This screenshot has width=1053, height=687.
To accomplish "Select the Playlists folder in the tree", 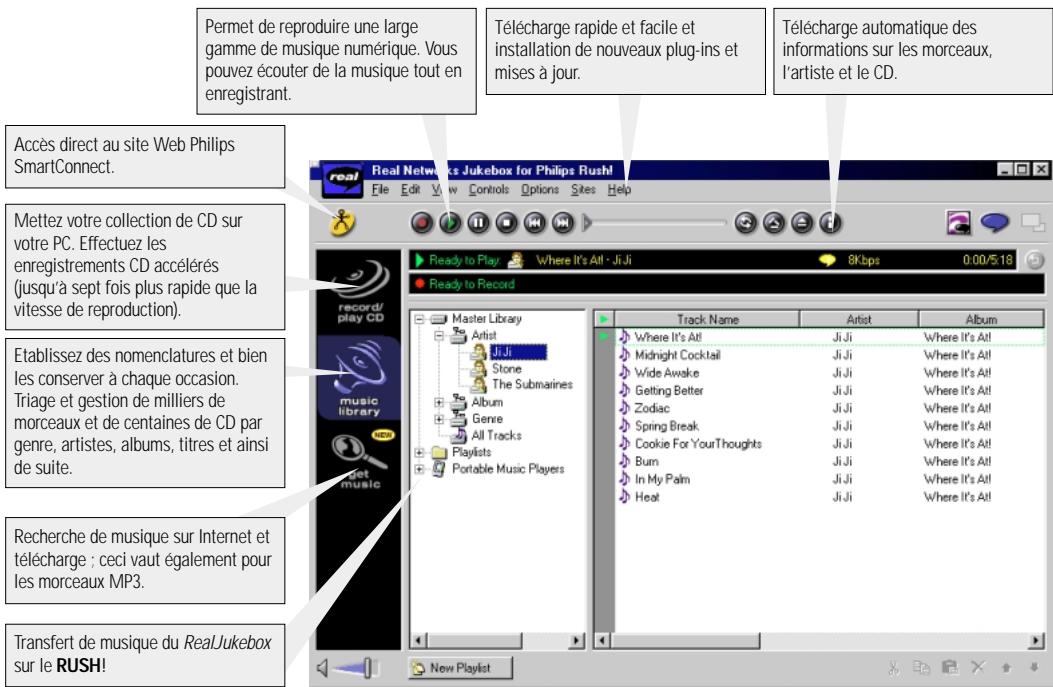I will (462, 452).
